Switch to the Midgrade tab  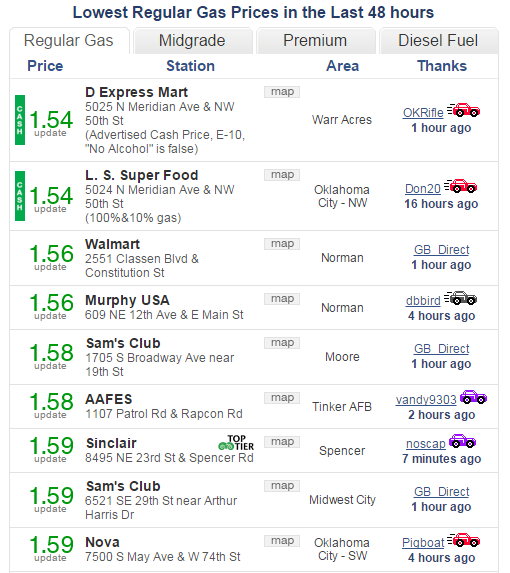[193, 41]
